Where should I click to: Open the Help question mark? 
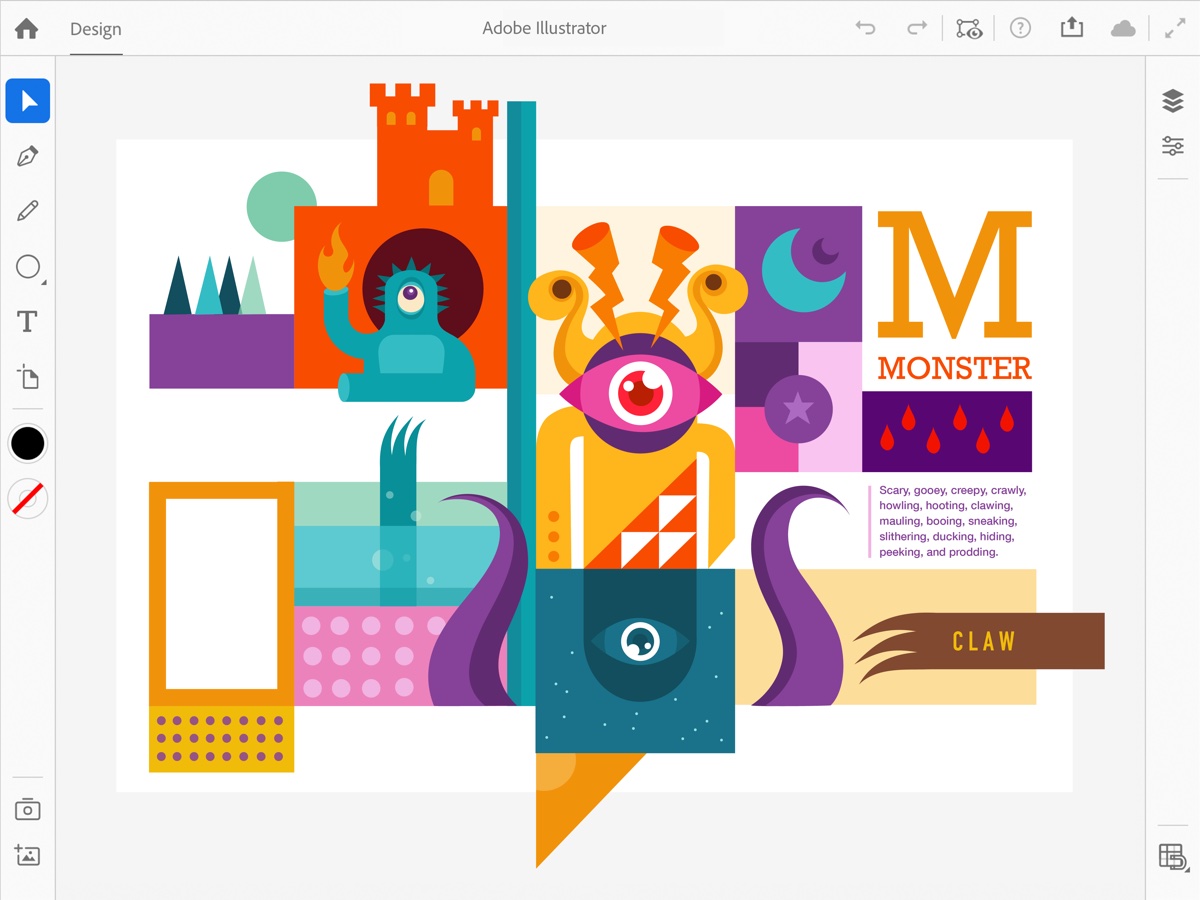[1019, 28]
